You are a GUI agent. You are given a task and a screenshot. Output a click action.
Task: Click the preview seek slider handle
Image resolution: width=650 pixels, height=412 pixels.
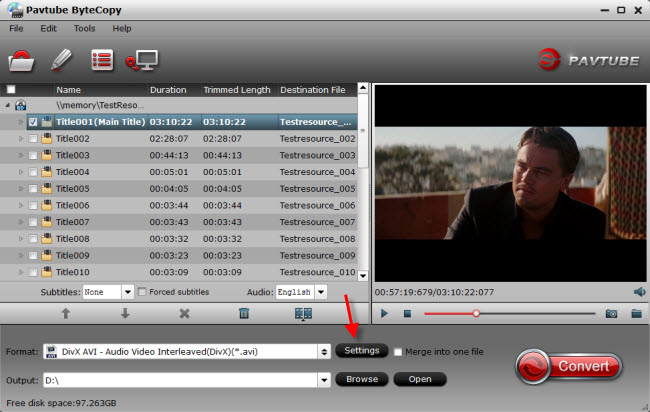click(x=476, y=313)
